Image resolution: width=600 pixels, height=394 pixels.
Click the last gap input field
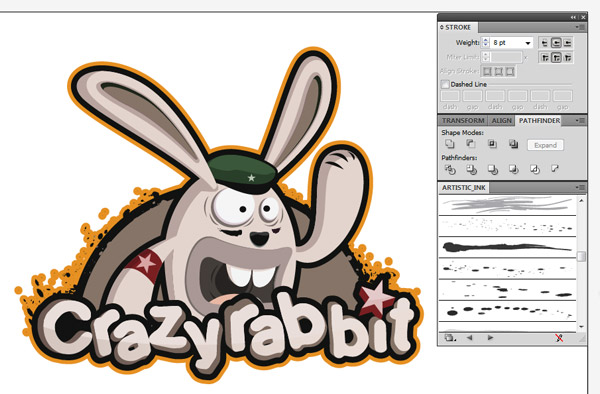562,96
